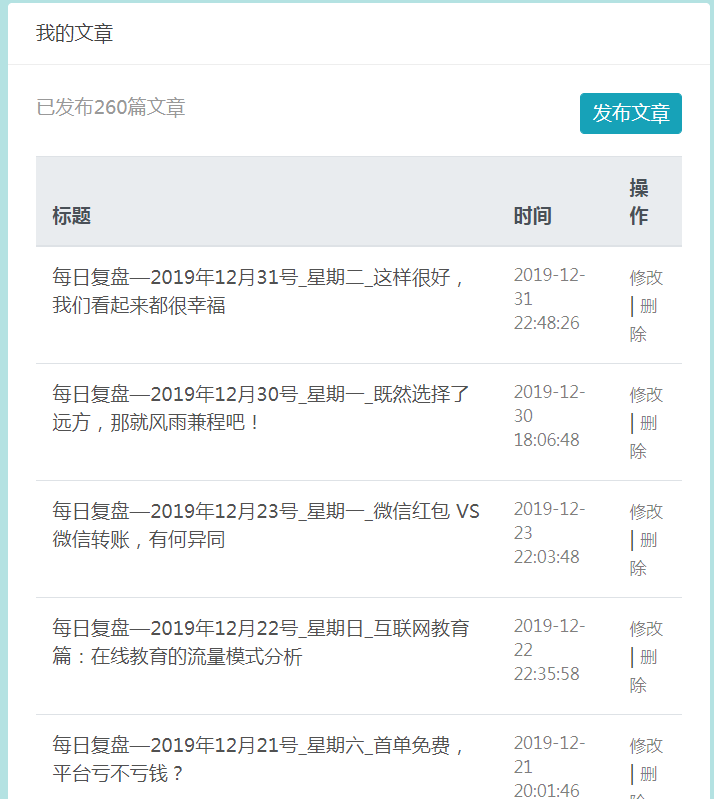
Task: Click 修改 for the 12月21号 article
Action: pyautogui.click(x=646, y=745)
